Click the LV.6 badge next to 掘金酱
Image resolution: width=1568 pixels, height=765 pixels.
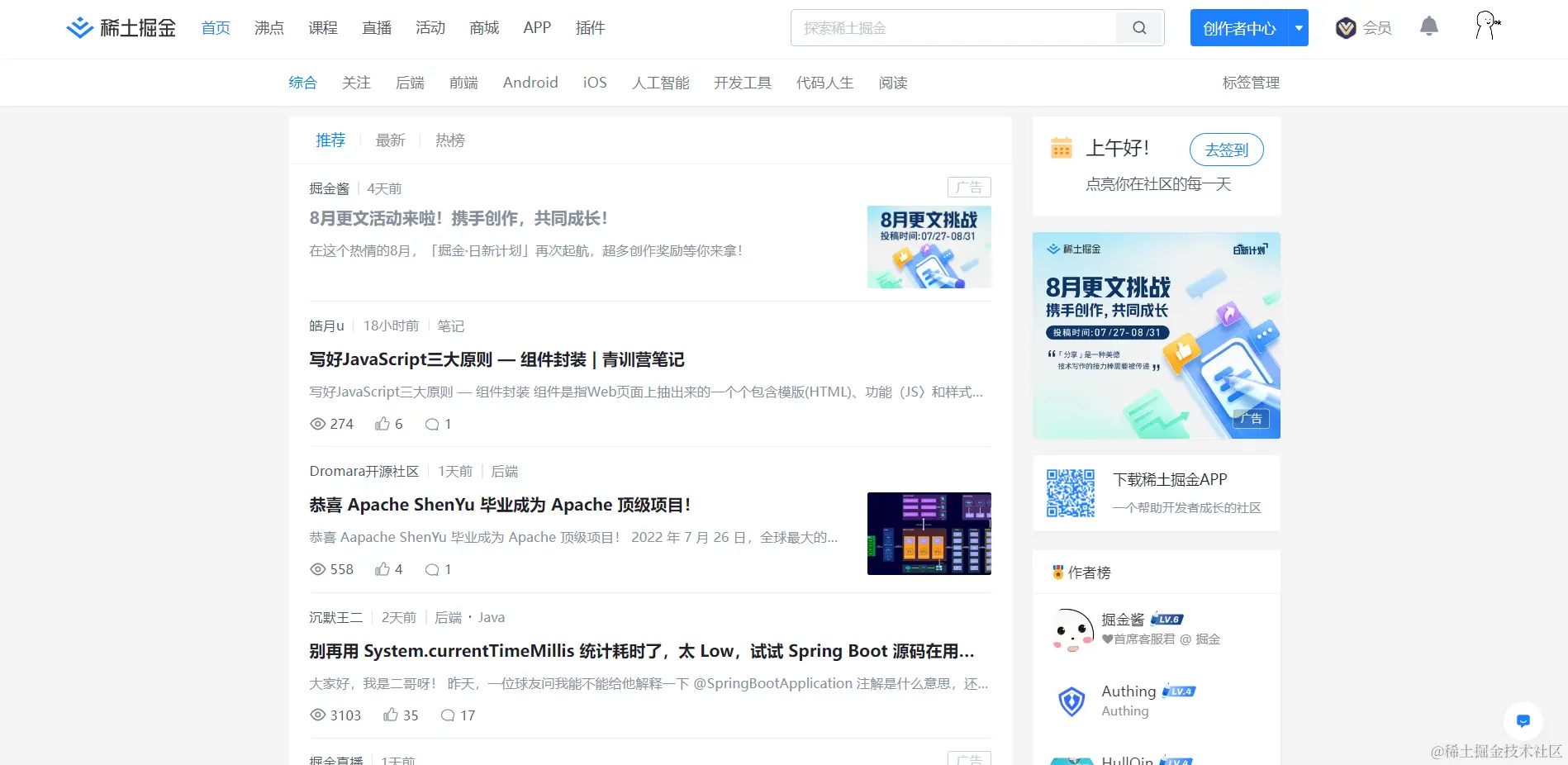(1167, 619)
